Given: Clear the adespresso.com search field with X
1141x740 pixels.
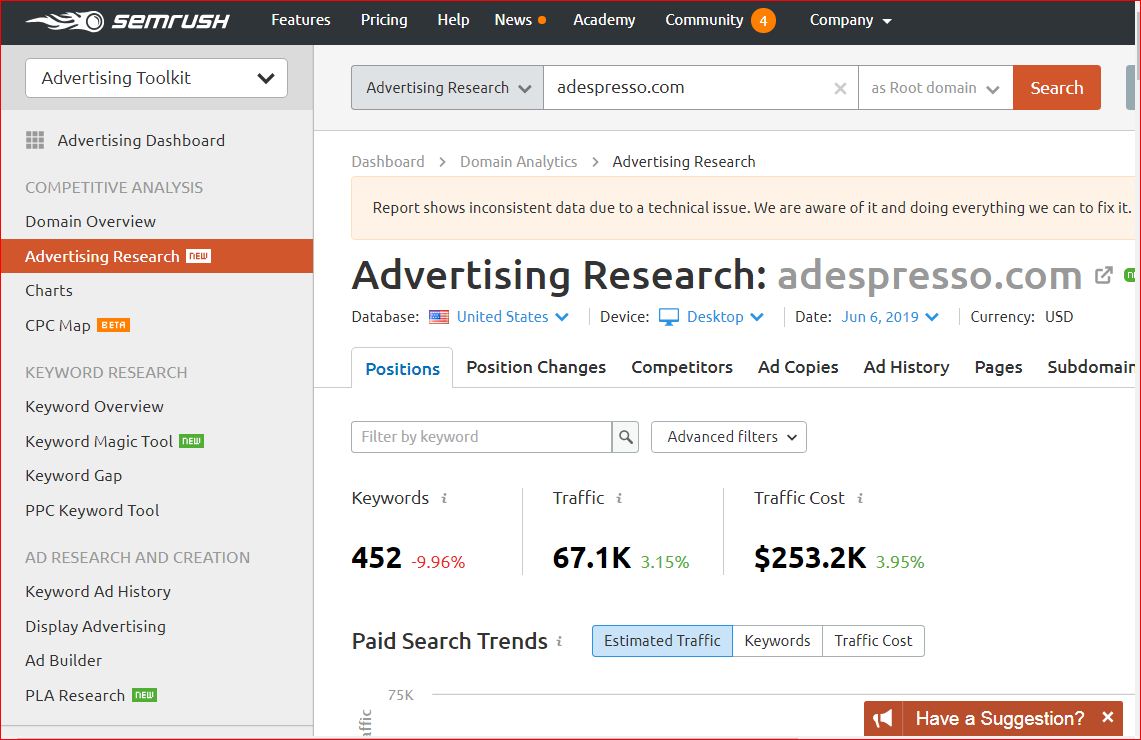Looking at the screenshot, I should [840, 88].
